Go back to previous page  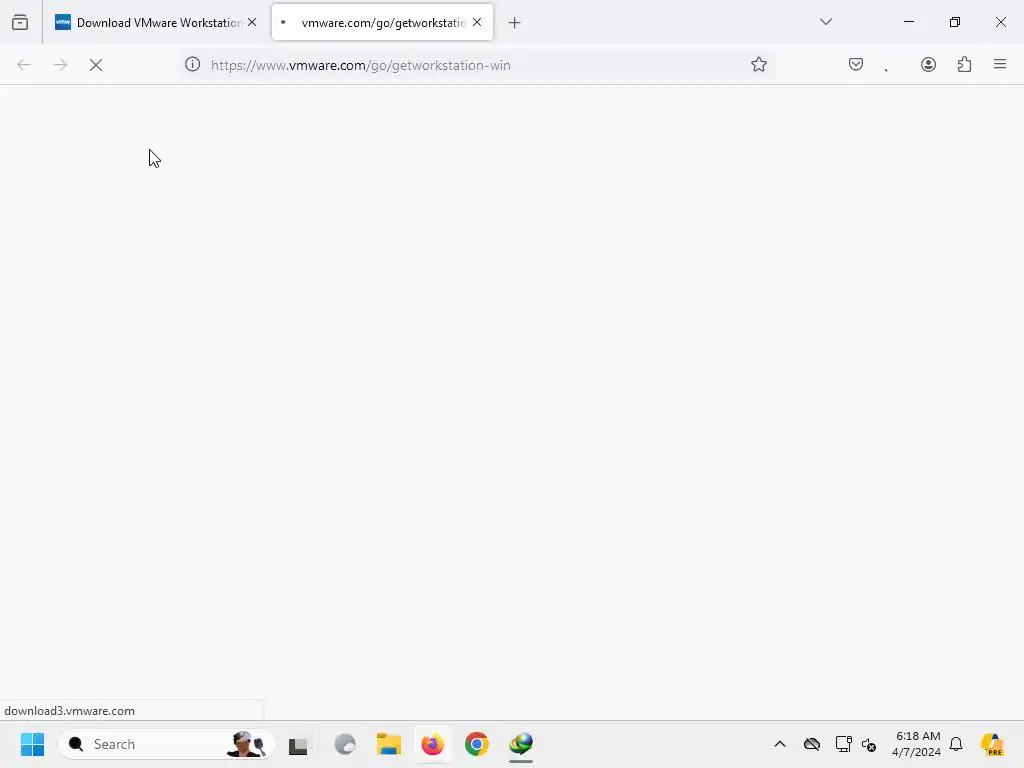click(24, 65)
